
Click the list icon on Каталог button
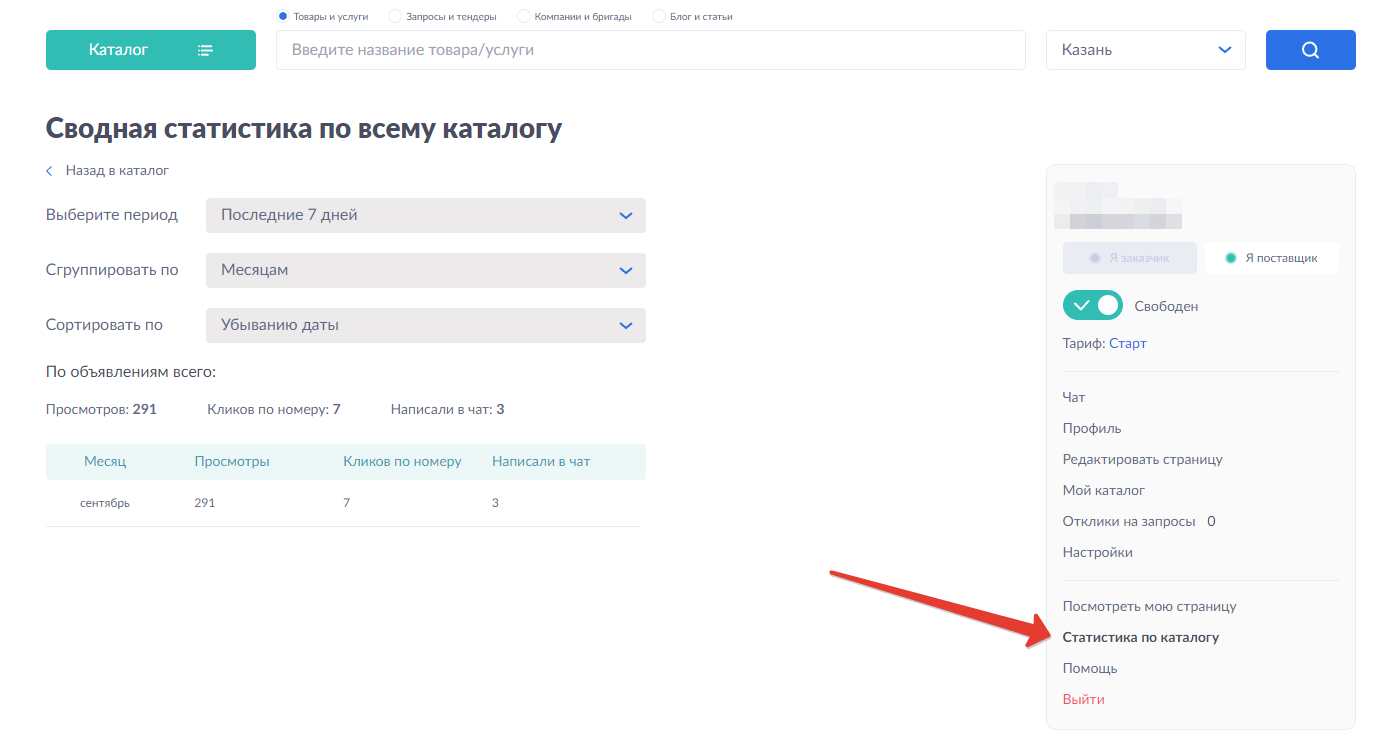(x=205, y=50)
